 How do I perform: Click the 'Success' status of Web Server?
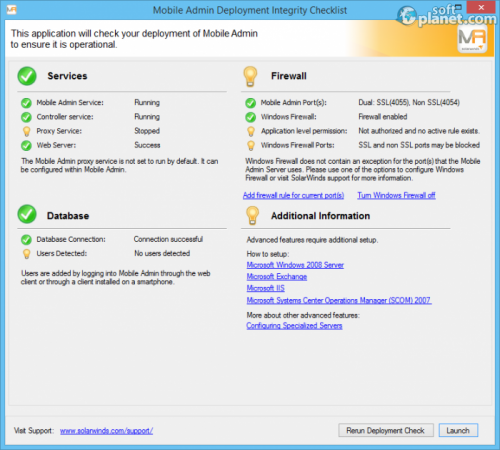[x=147, y=145]
